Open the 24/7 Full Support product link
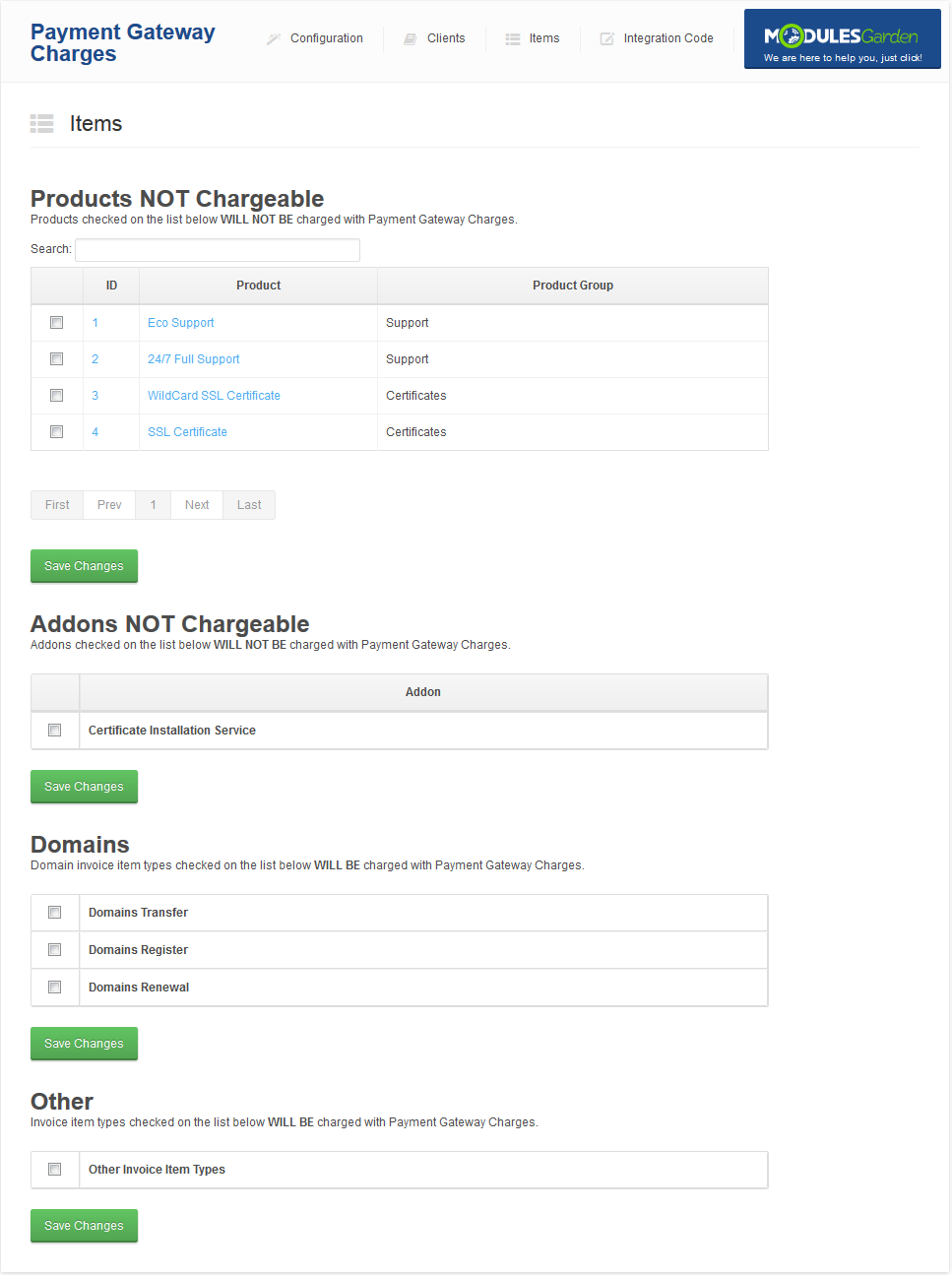 194,359
